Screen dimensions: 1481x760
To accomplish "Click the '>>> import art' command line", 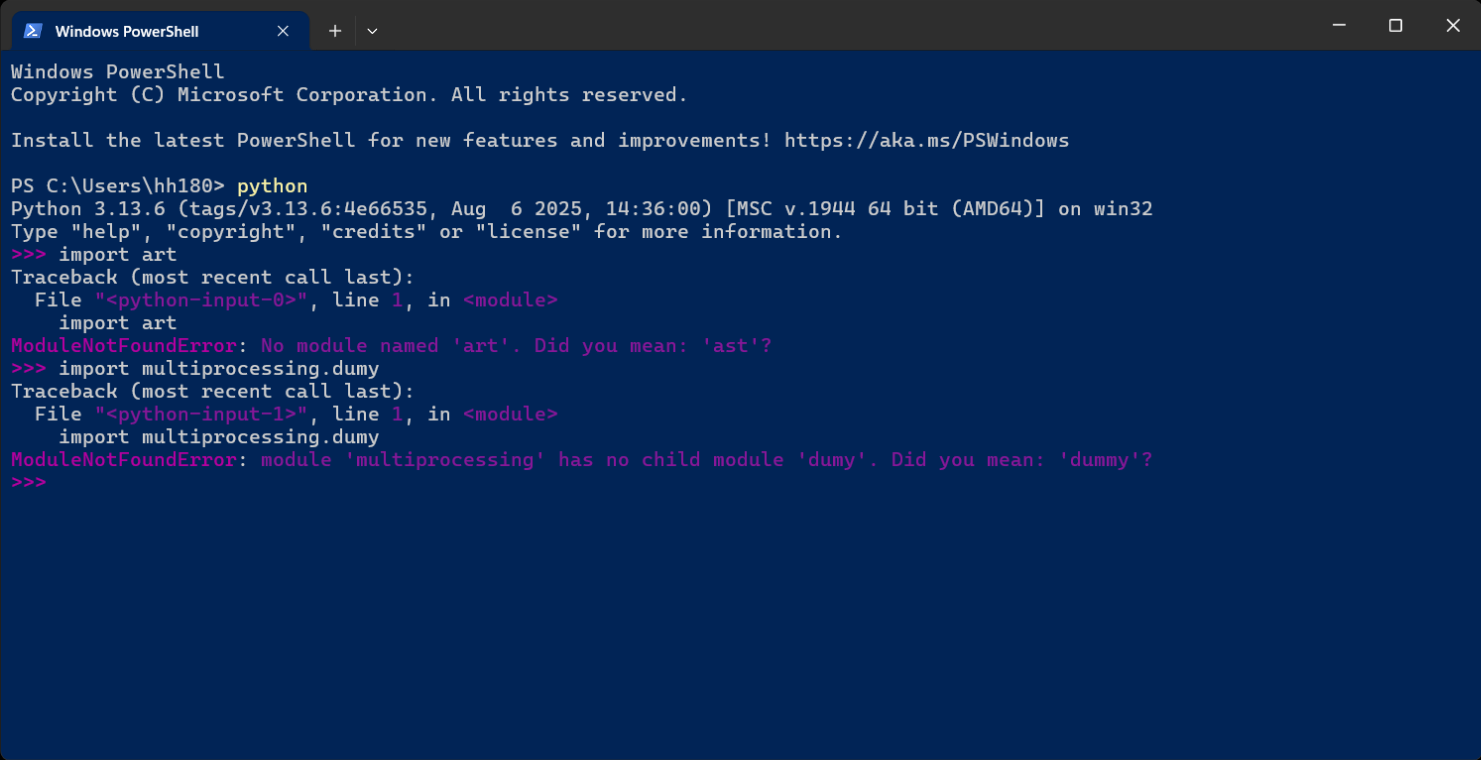I will [x=94, y=254].
